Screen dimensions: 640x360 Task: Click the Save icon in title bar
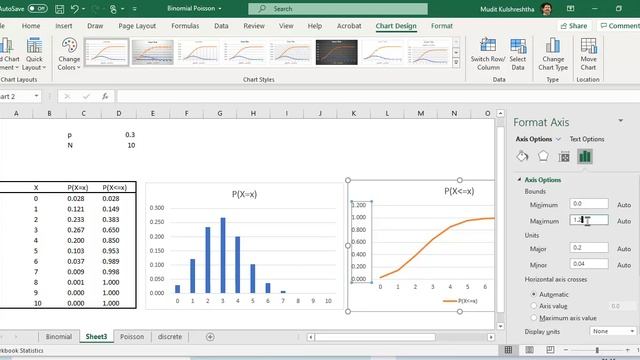pyautogui.click(x=60, y=9)
